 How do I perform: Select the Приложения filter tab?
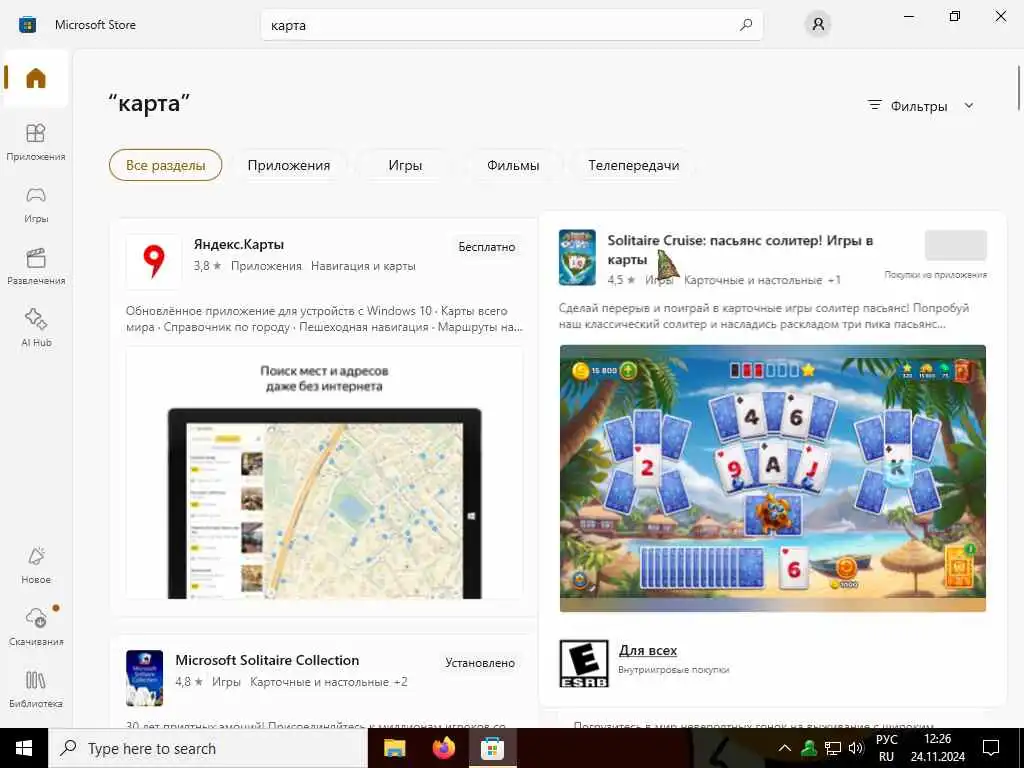[289, 165]
